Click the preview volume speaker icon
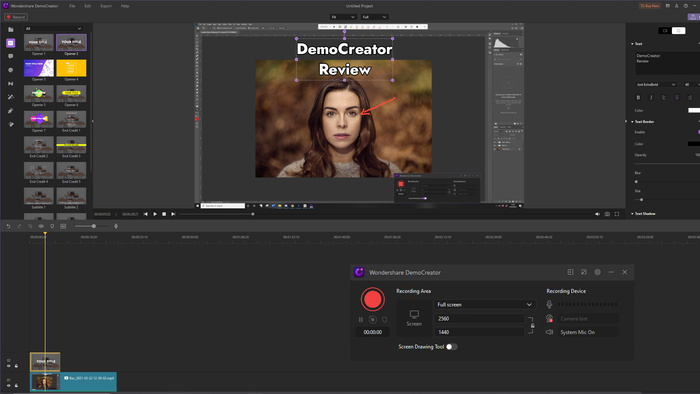Screen dimensions: 700x394 597,214
